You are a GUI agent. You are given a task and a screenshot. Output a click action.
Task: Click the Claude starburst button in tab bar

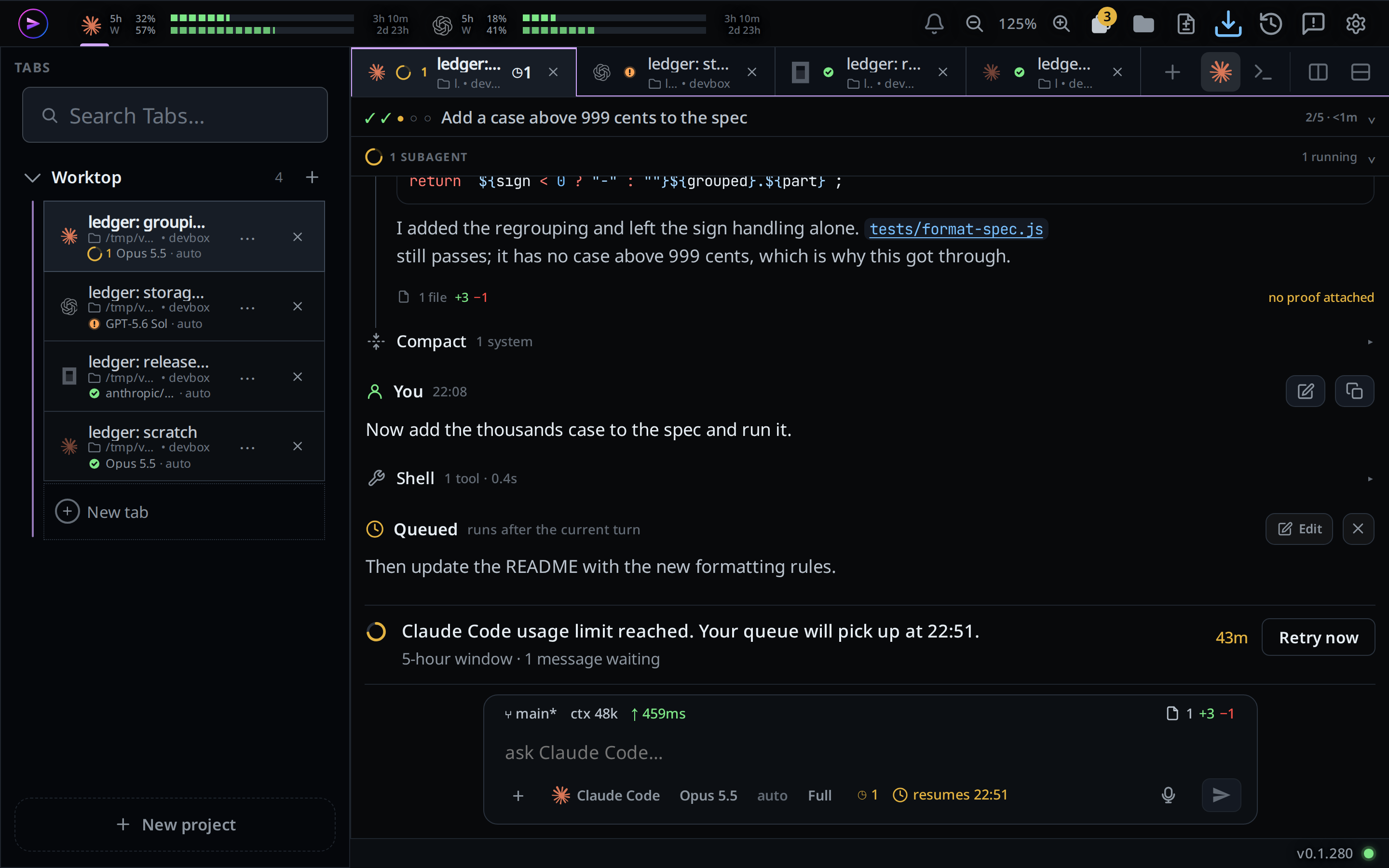click(1220, 72)
